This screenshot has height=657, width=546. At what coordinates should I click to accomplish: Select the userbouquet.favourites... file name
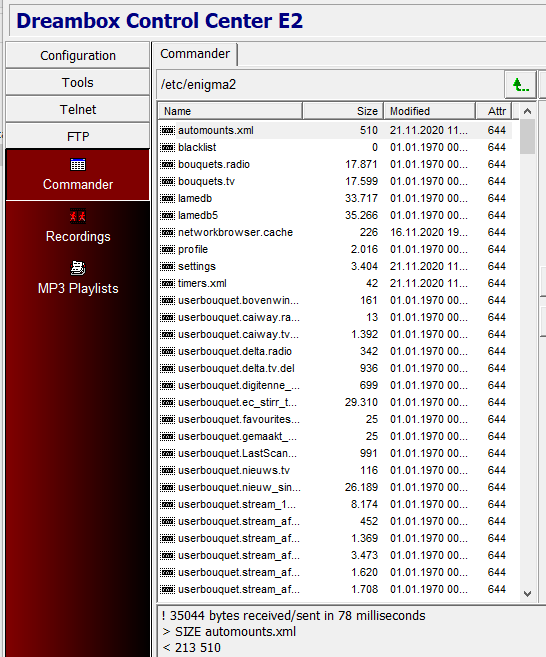pos(239,419)
